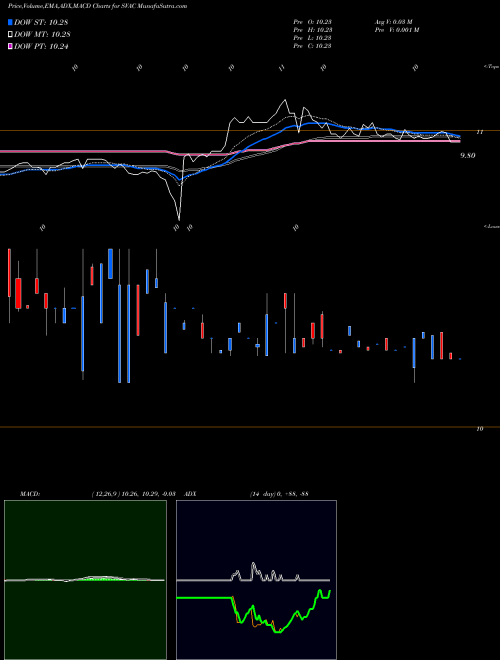Click the 'Pre O: 10.23' value
This screenshot has height=660, width=500.
coord(313,22)
